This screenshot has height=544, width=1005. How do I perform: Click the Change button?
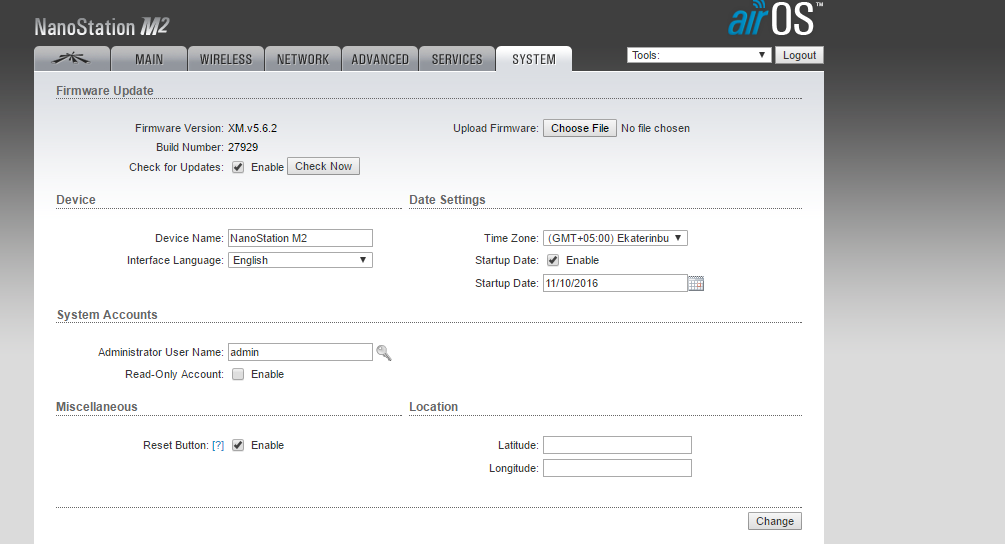[774, 521]
